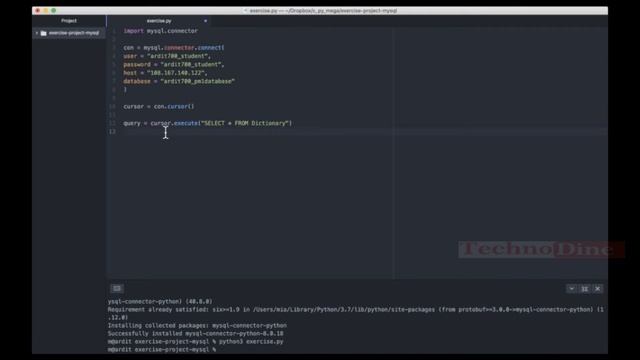Click the exercise.py window title text
The image size is (640, 360).
(x=323, y=11)
